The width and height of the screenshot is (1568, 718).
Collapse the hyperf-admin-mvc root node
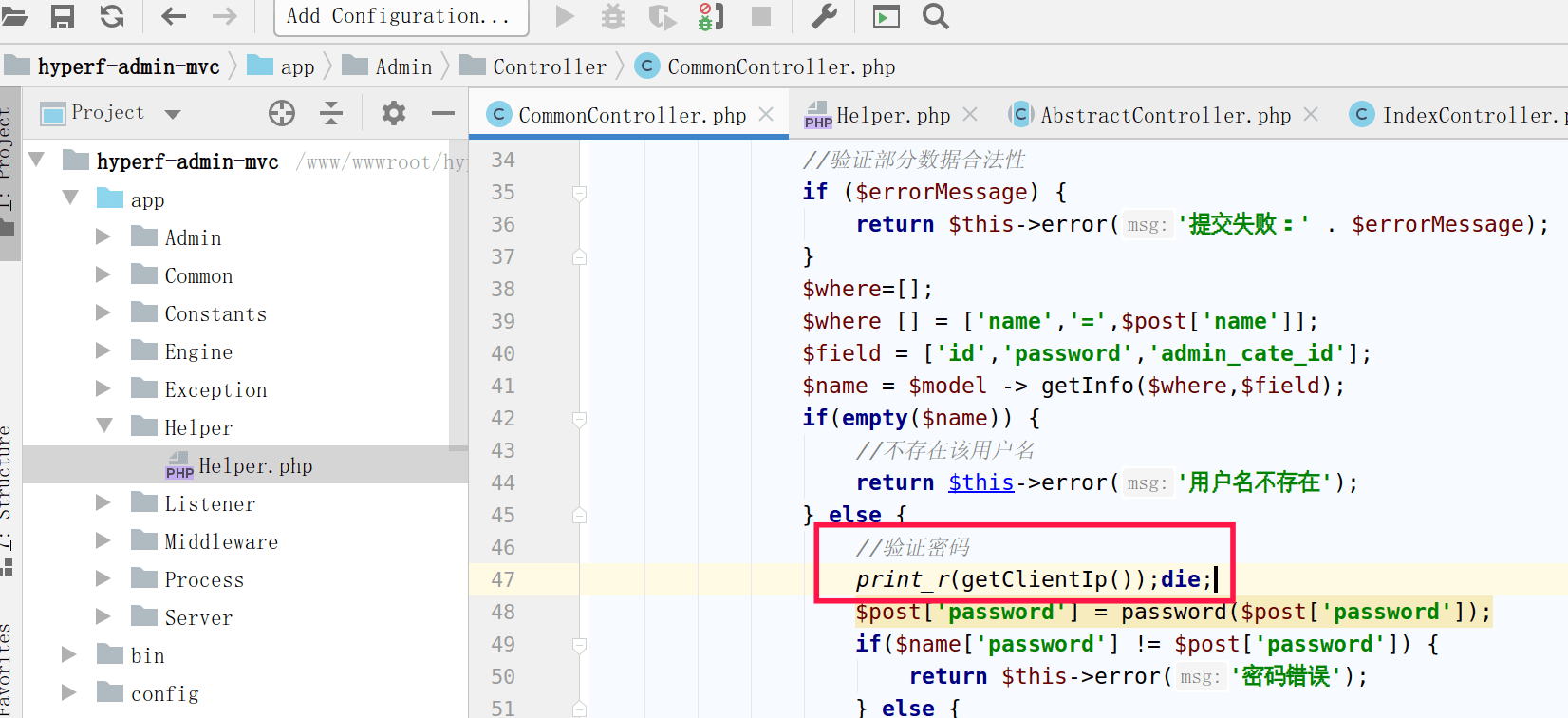pos(36,160)
